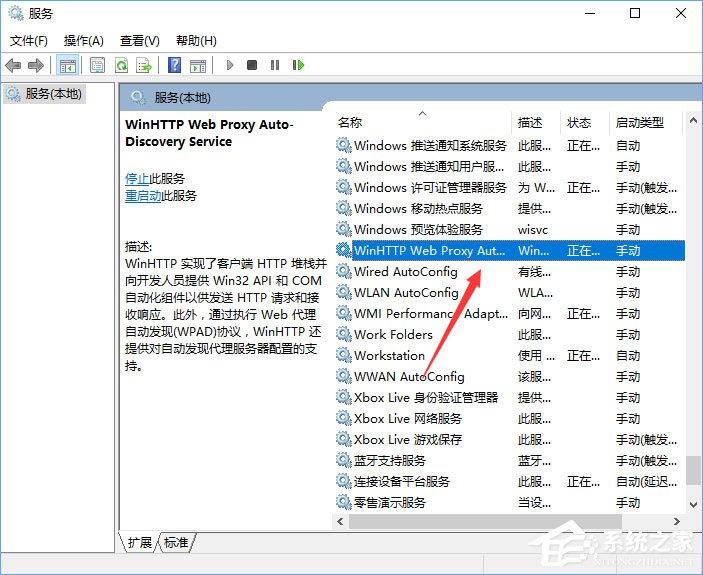Open the 操作(A) menu
The image size is (703, 575).
pos(84,41)
